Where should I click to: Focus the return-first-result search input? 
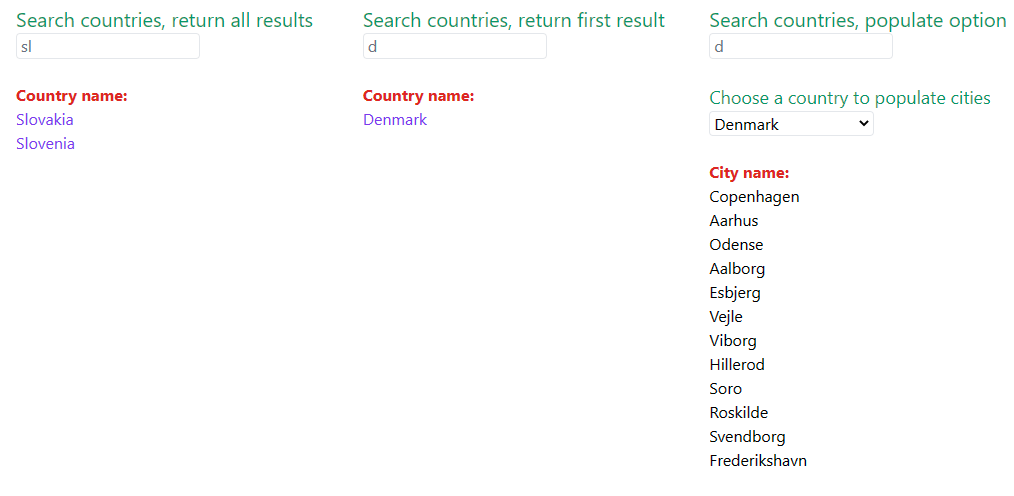[455, 47]
